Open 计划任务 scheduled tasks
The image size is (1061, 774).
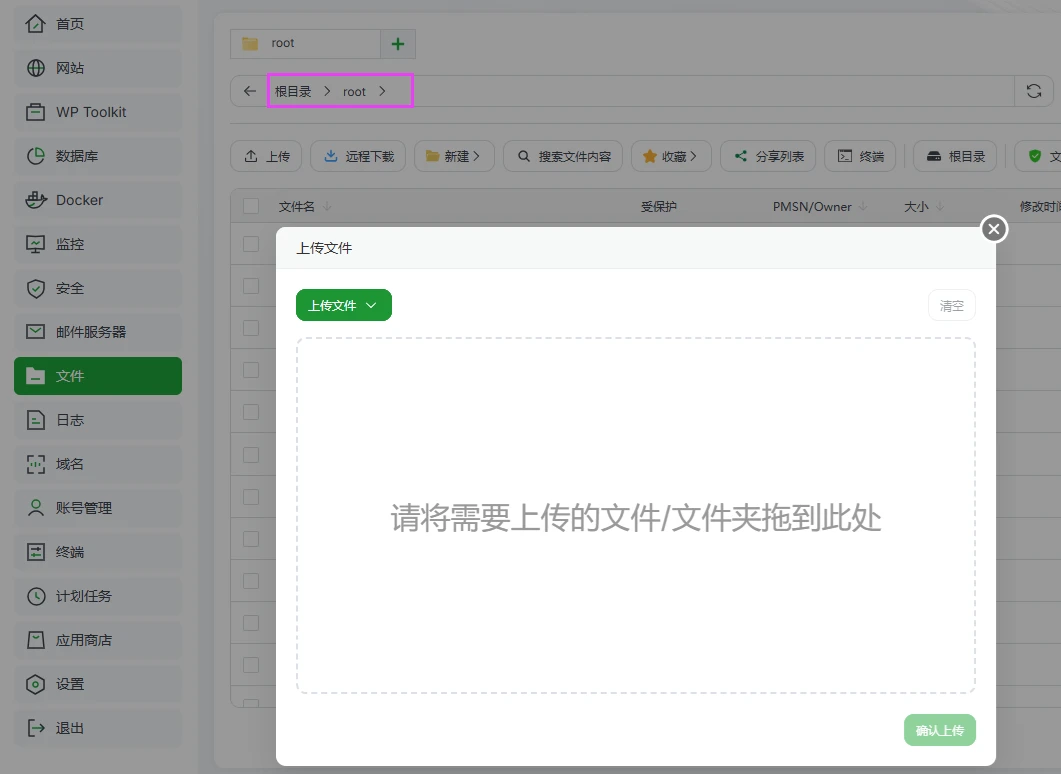coord(97,596)
